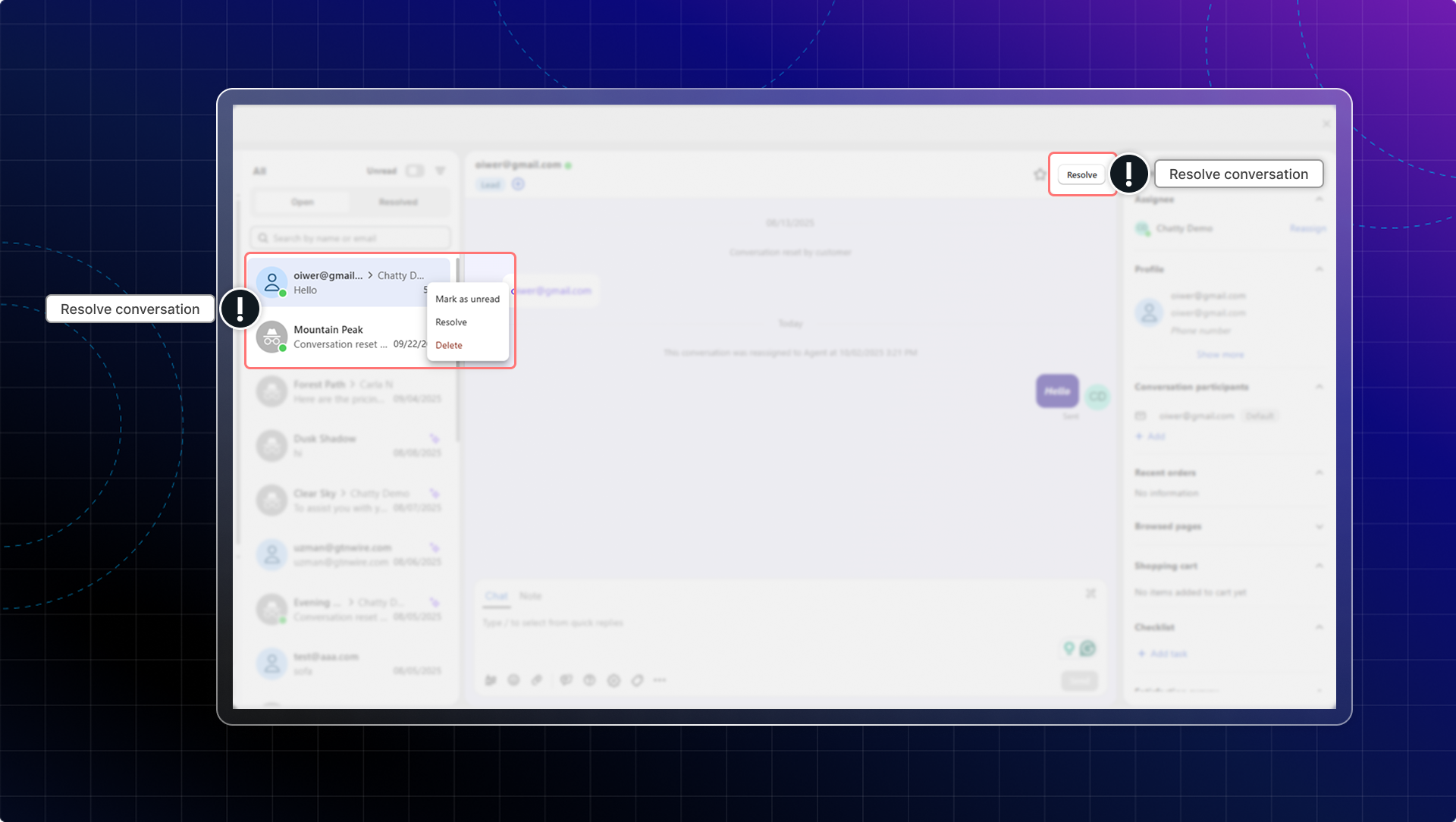Choose Mark as unread from context menu
The image size is (1456, 822).
(467, 300)
